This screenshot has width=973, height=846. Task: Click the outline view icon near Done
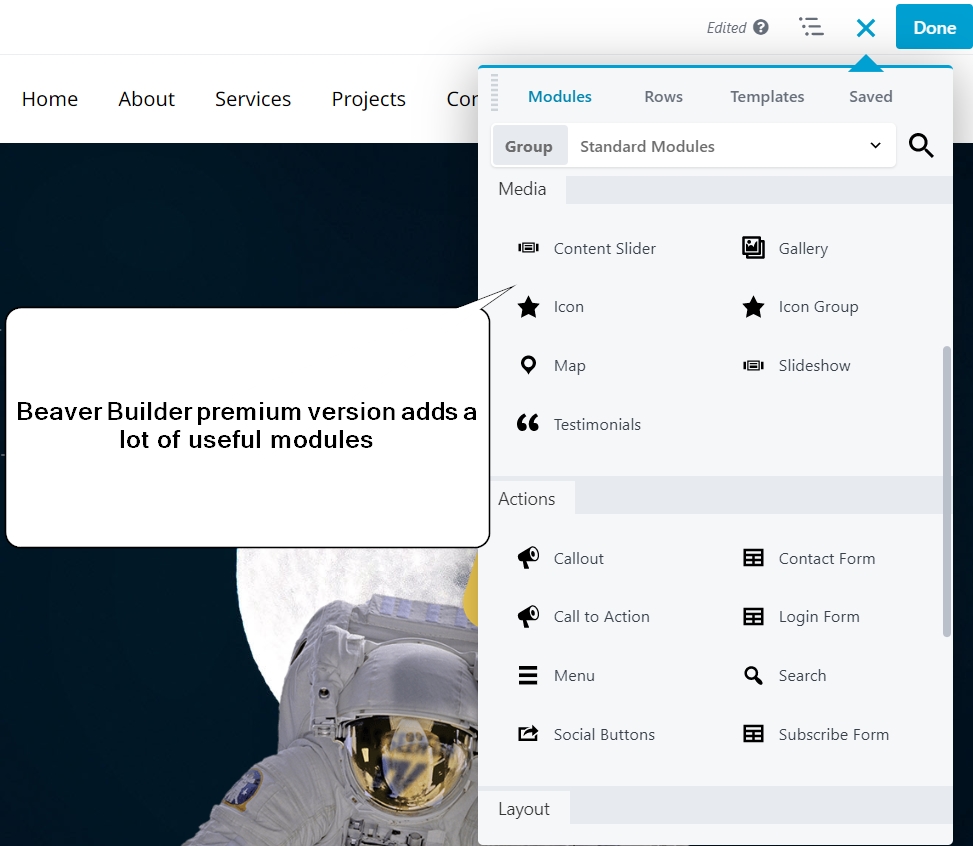click(811, 27)
